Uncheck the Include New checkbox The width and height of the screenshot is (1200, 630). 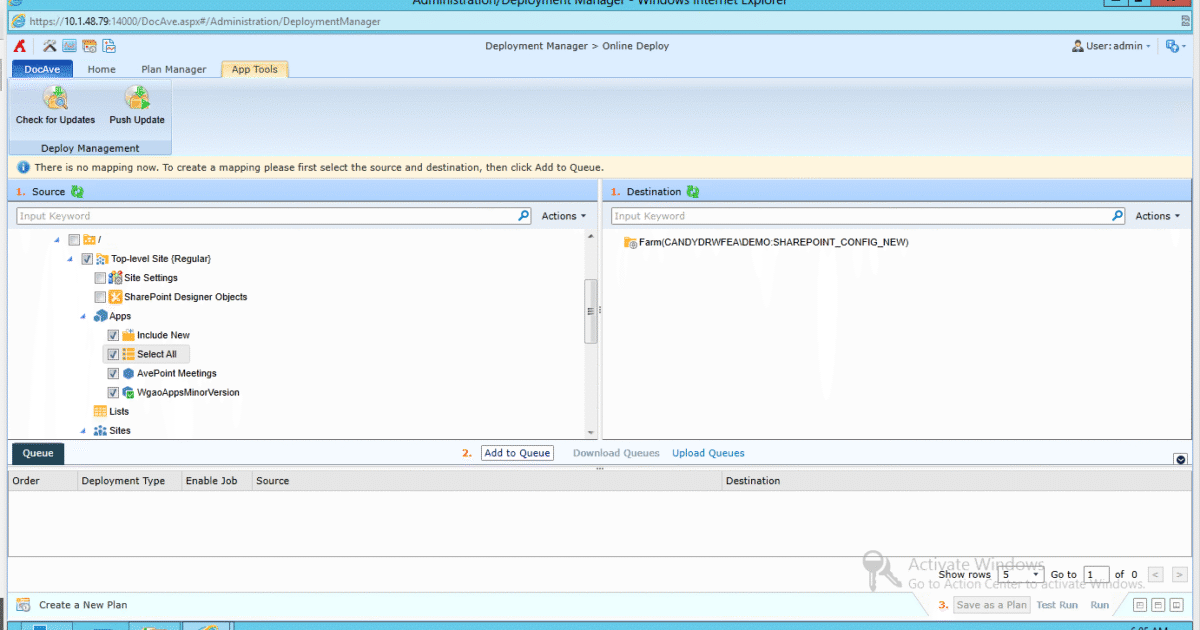pos(113,334)
